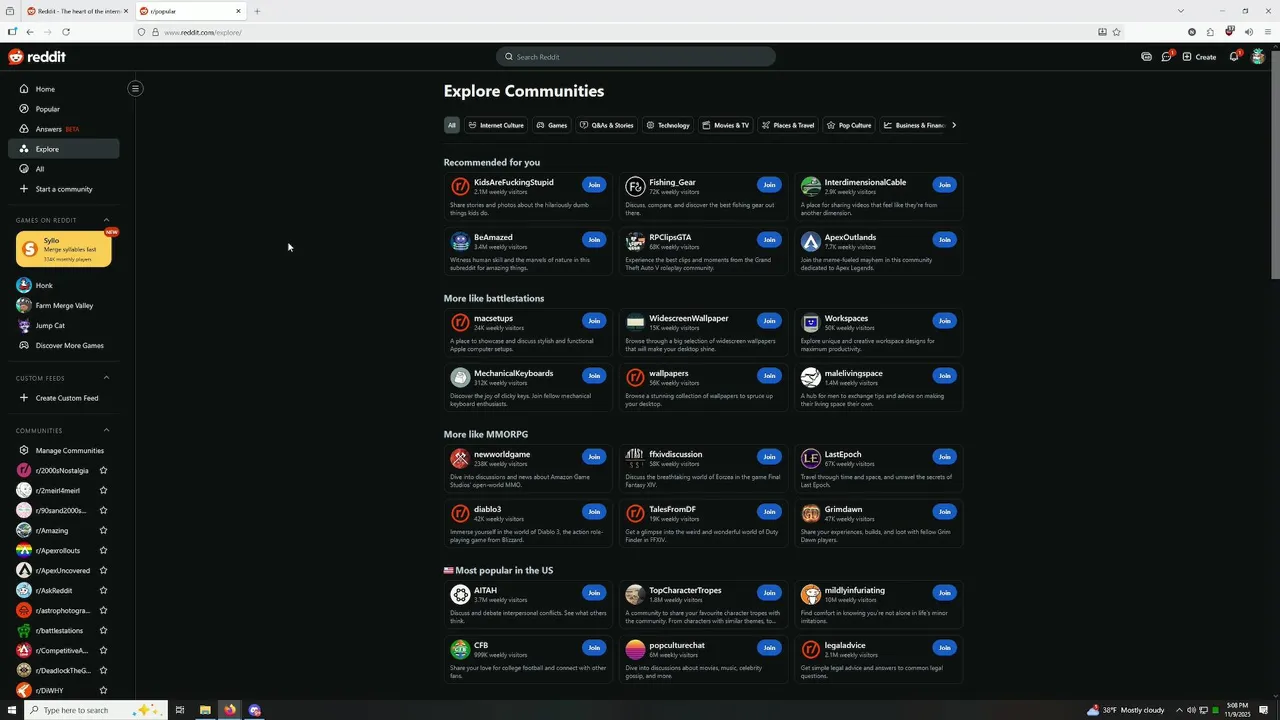
Task: Open the Jump Cat game icon
Action: (x=24, y=325)
